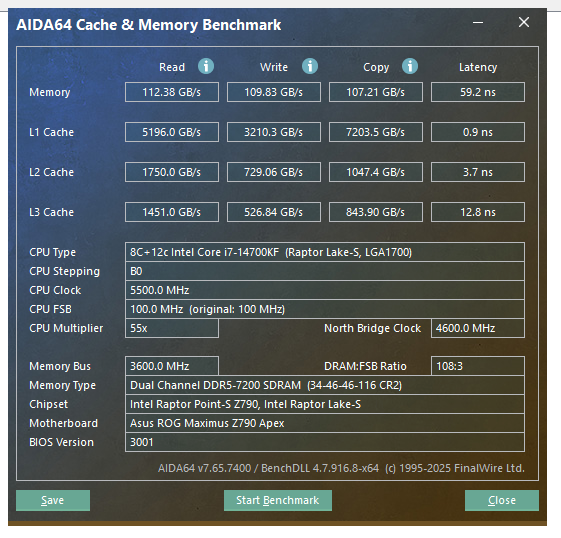Click the Memory Bus field 3600.0 MHz
The width and height of the screenshot is (561, 538).
coord(172,366)
